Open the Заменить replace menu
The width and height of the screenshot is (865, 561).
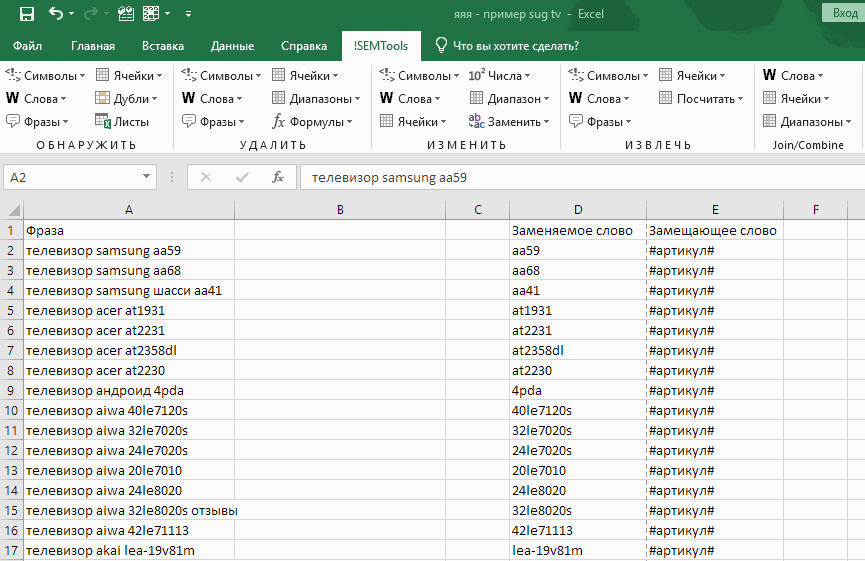[509, 122]
